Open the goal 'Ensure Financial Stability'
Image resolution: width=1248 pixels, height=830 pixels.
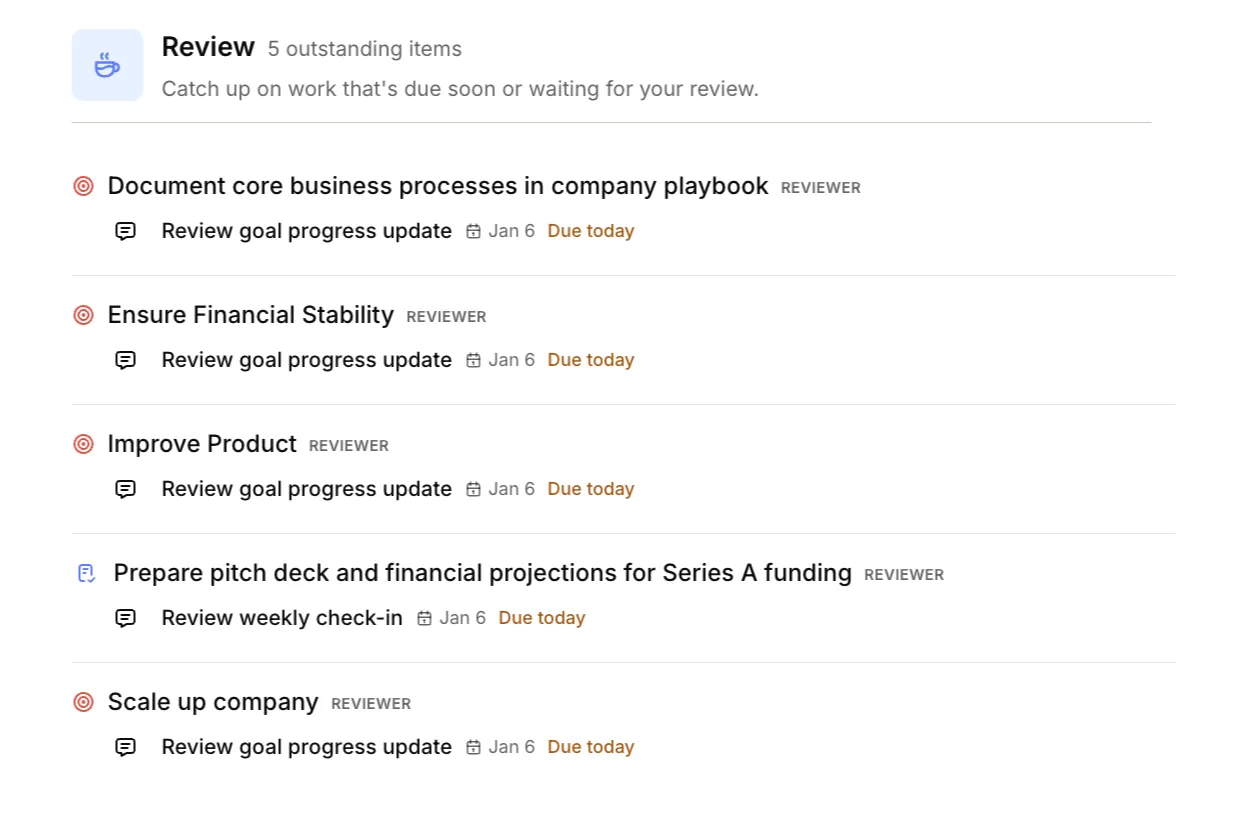(x=250, y=315)
